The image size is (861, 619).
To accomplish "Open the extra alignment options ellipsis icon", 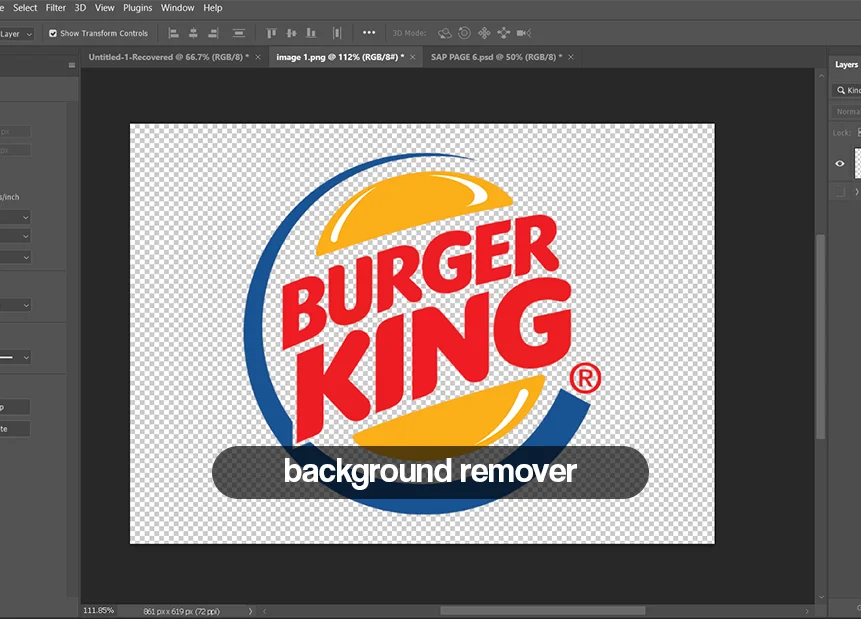I will pyautogui.click(x=369, y=33).
